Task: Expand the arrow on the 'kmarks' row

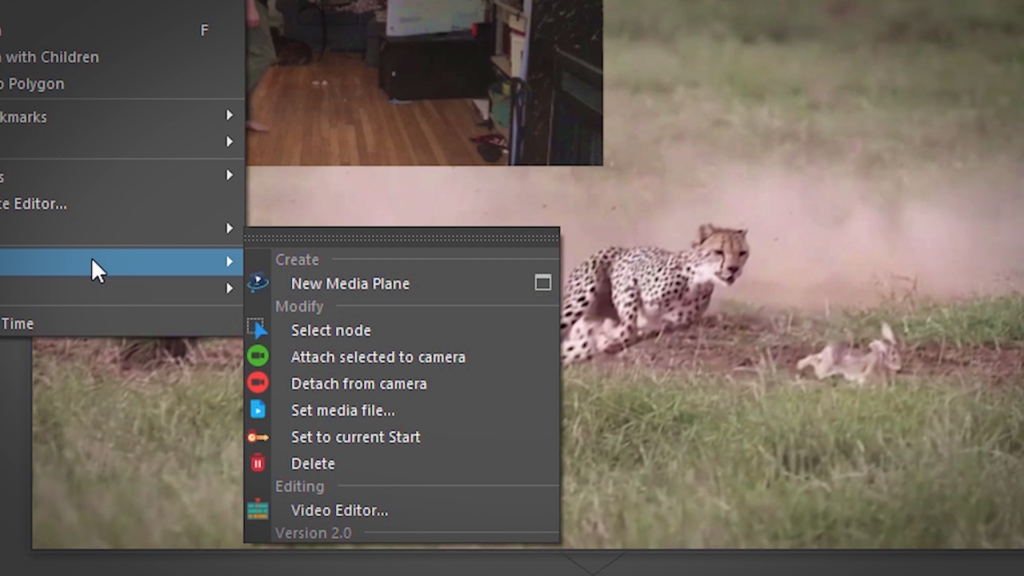Action: [229, 115]
